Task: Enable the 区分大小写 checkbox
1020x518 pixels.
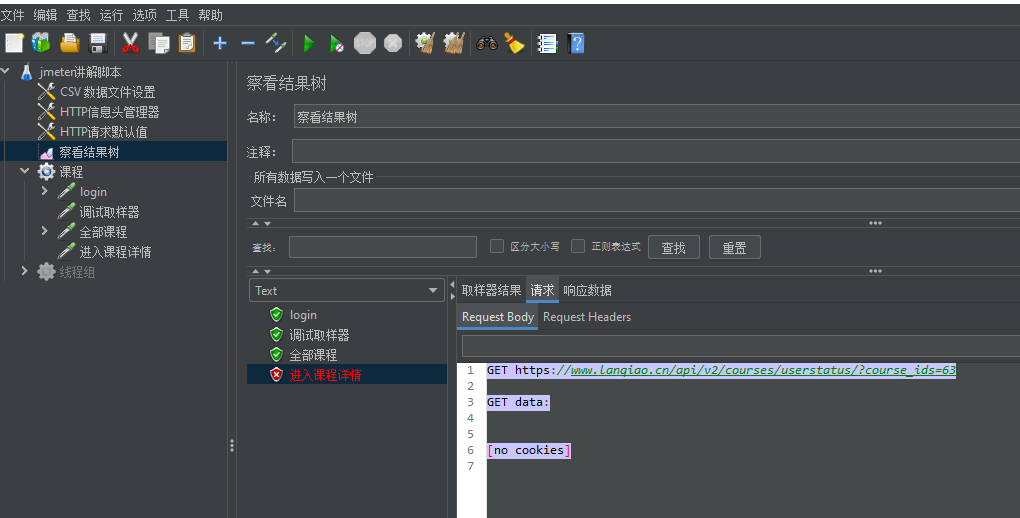Action: [x=497, y=246]
